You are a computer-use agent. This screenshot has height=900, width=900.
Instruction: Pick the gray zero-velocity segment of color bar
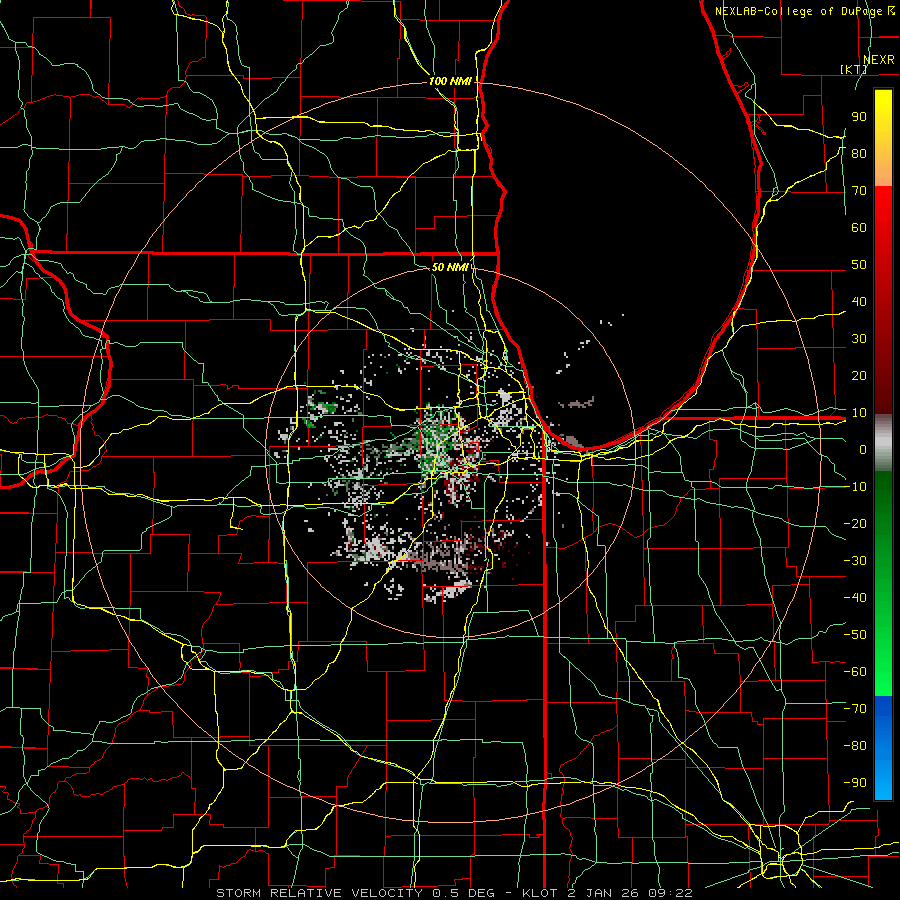(883, 443)
